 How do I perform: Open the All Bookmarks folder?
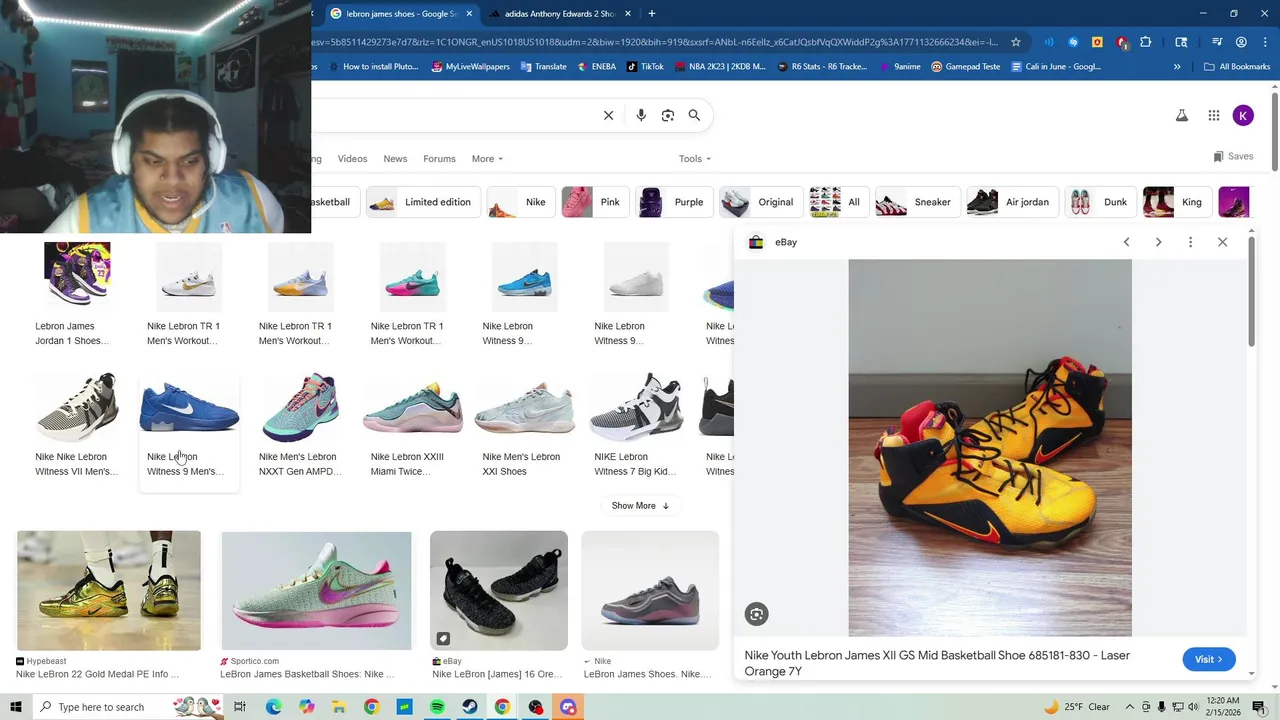1237,67
